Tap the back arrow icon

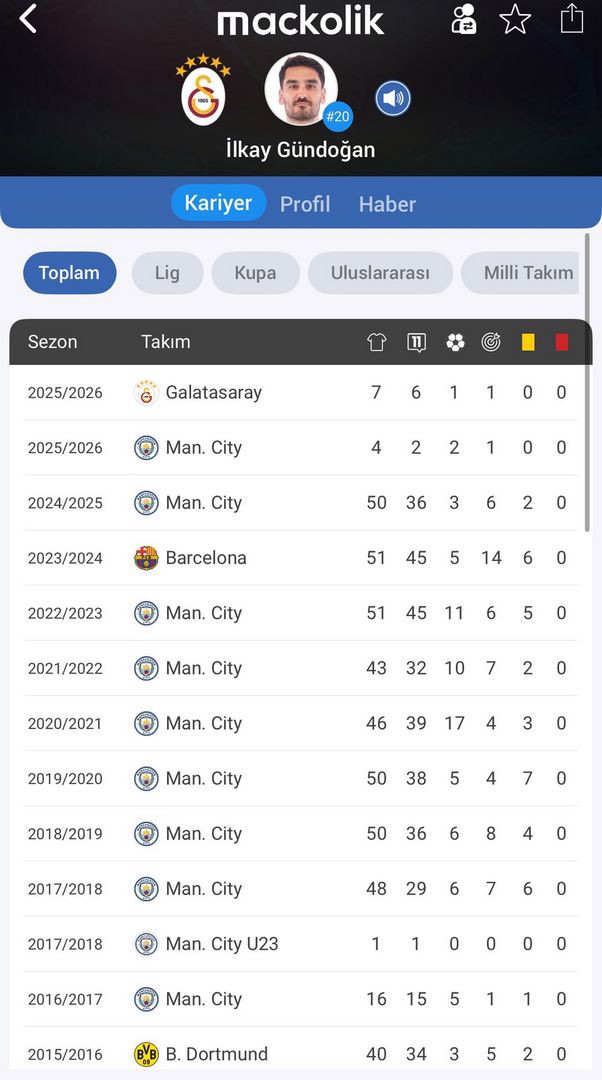(x=28, y=18)
